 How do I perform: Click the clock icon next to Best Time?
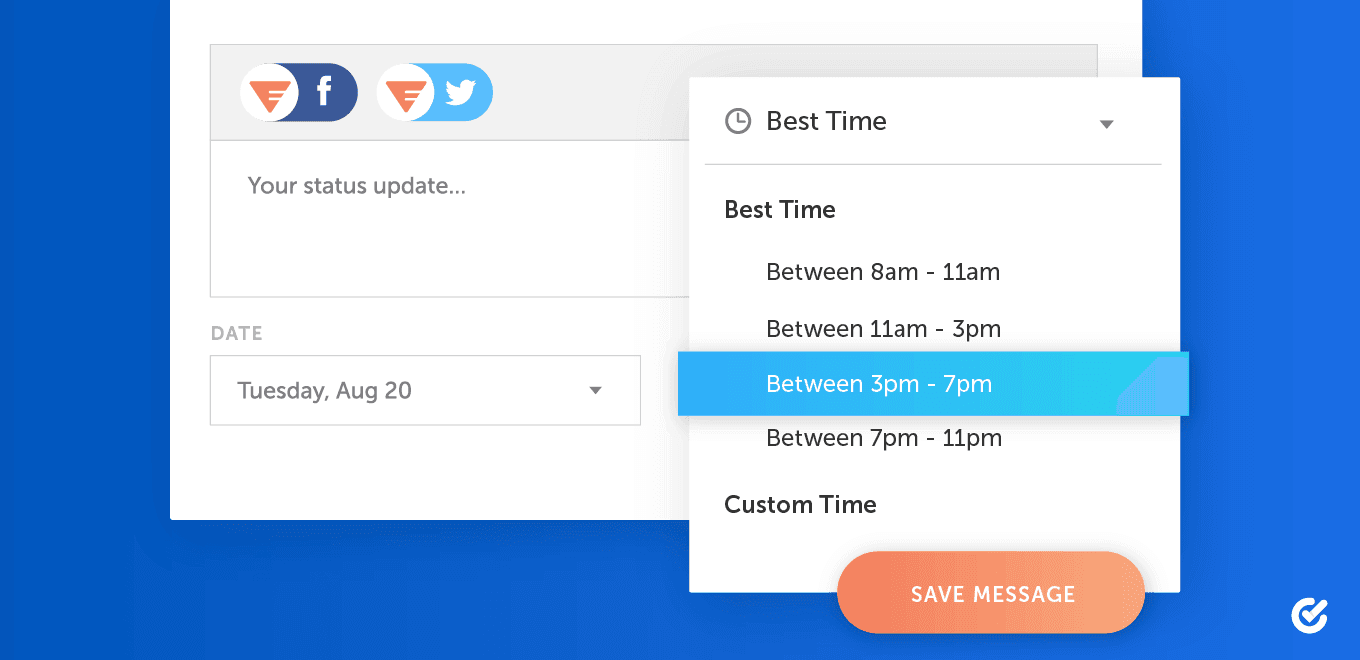click(x=738, y=122)
